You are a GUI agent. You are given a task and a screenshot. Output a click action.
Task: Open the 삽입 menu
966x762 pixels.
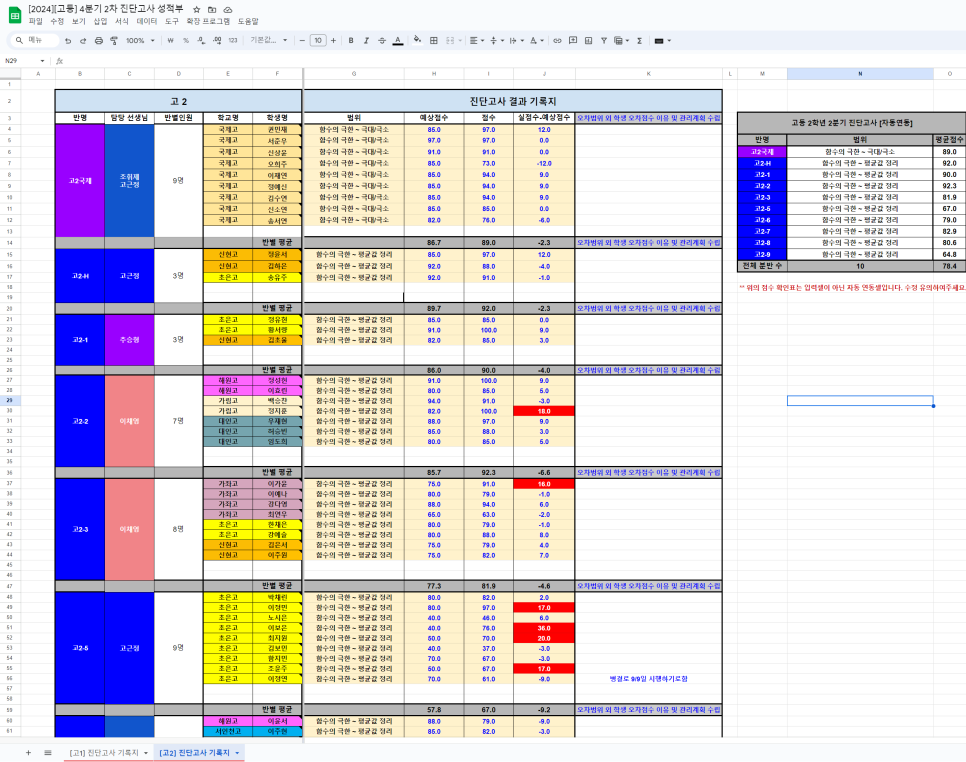pos(100,22)
